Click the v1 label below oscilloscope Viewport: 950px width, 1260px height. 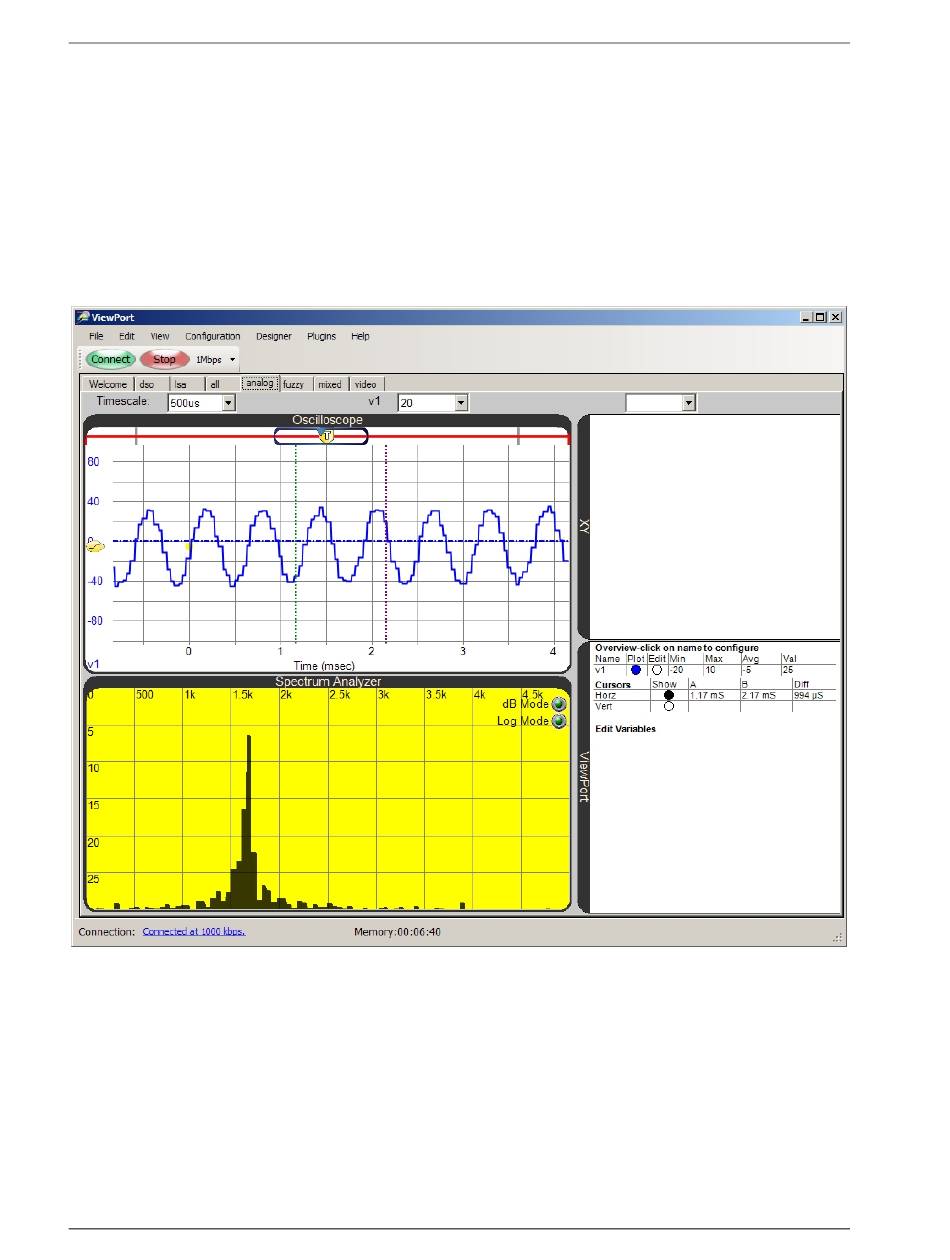pos(93,664)
